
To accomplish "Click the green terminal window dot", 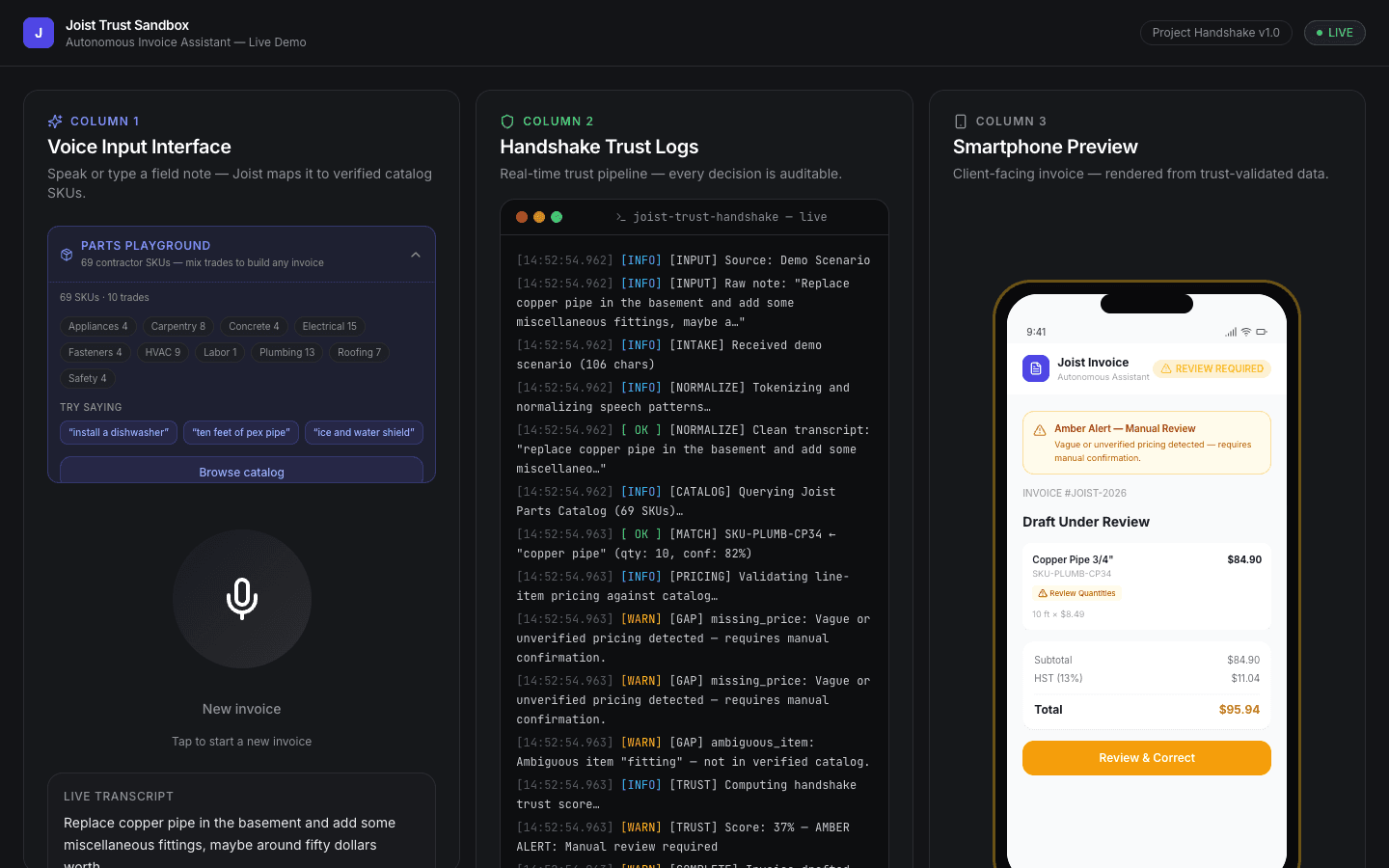I will (x=557, y=217).
